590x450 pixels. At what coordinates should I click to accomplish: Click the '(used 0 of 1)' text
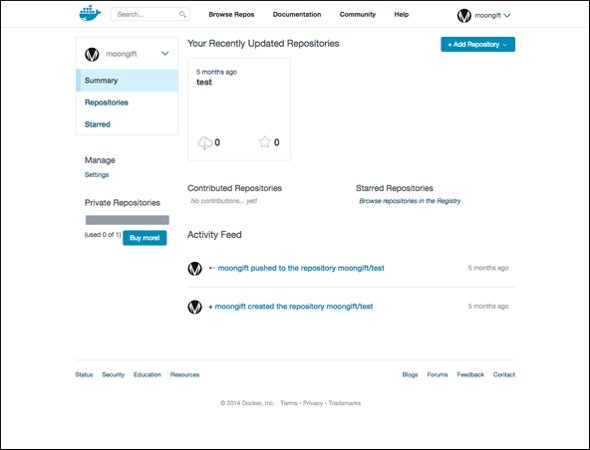point(102,235)
